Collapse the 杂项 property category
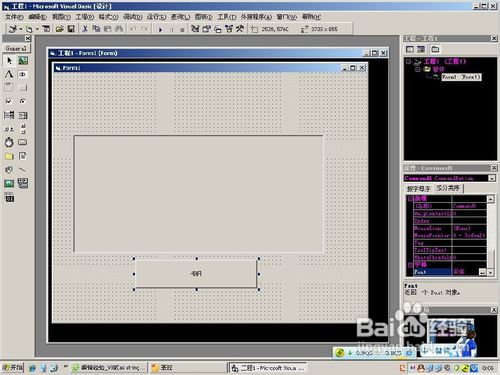500x375 pixels. tap(410, 199)
